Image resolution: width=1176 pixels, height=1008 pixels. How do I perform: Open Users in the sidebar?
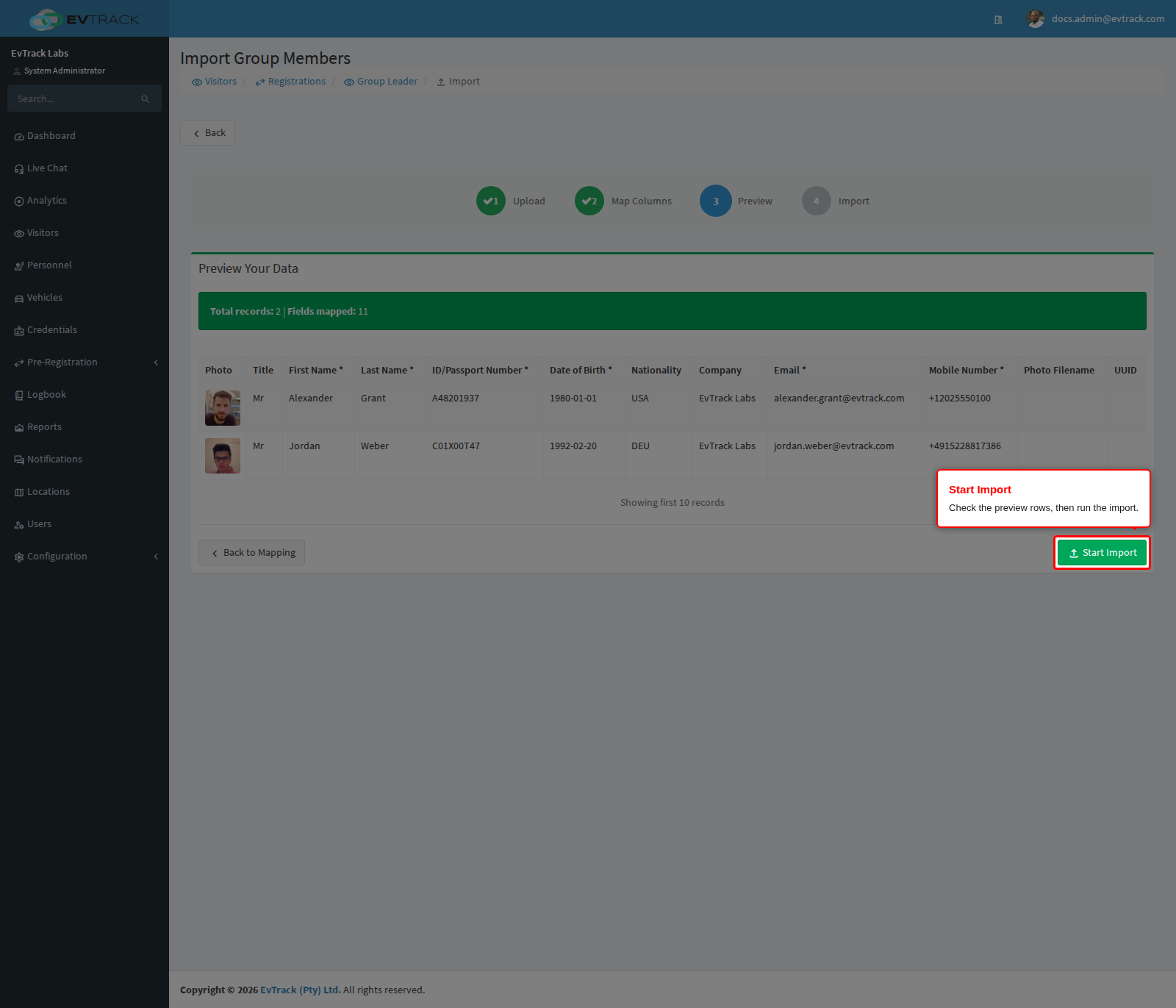[85, 524]
